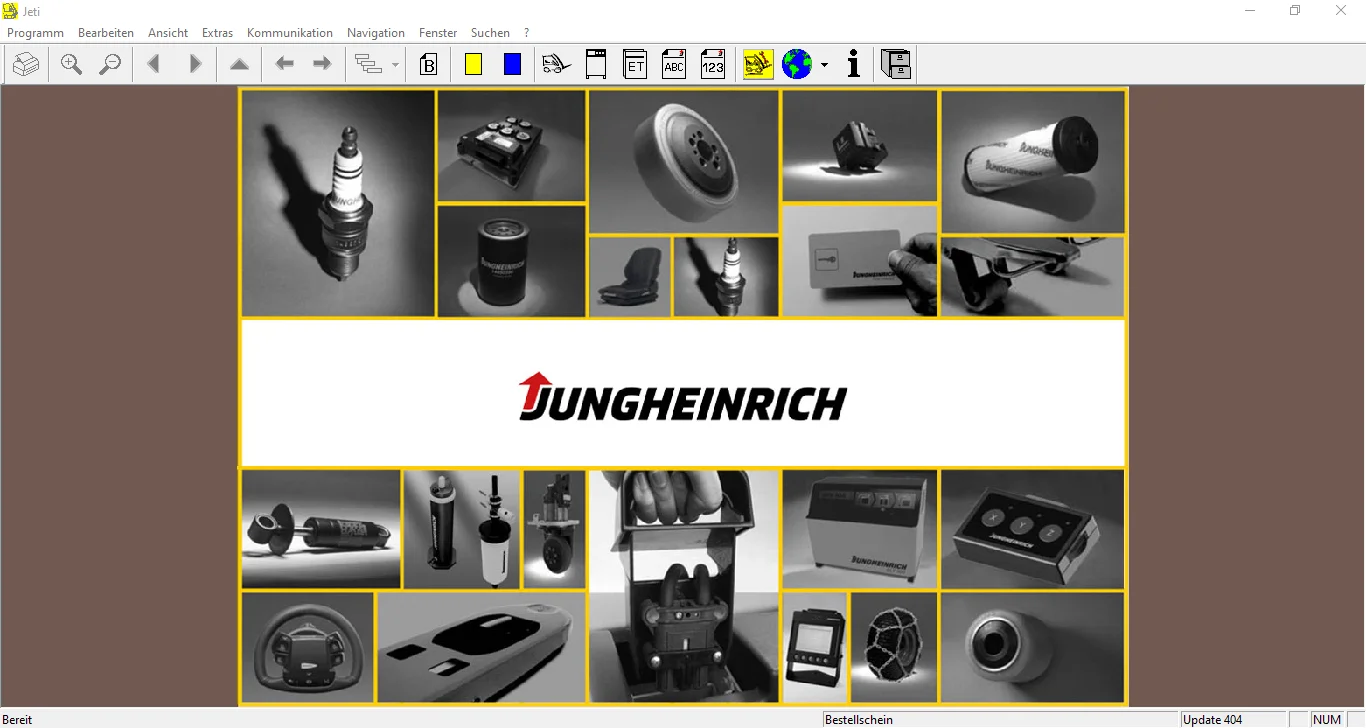The height and width of the screenshot is (728, 1366).
Task: Toggle the bold B marker
Action: (x=429, y=63)
